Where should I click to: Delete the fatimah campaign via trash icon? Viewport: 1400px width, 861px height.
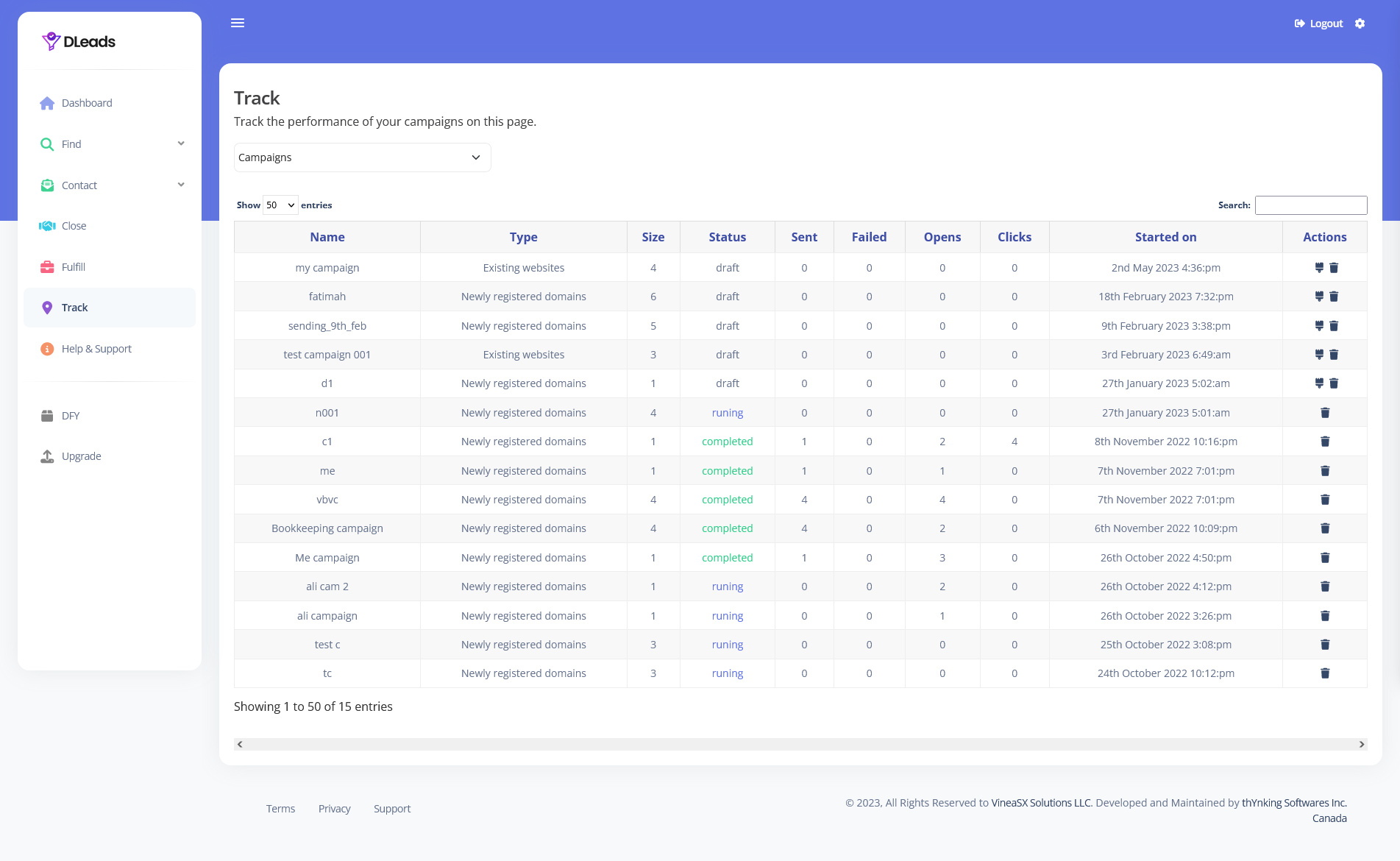(1334, 297)
